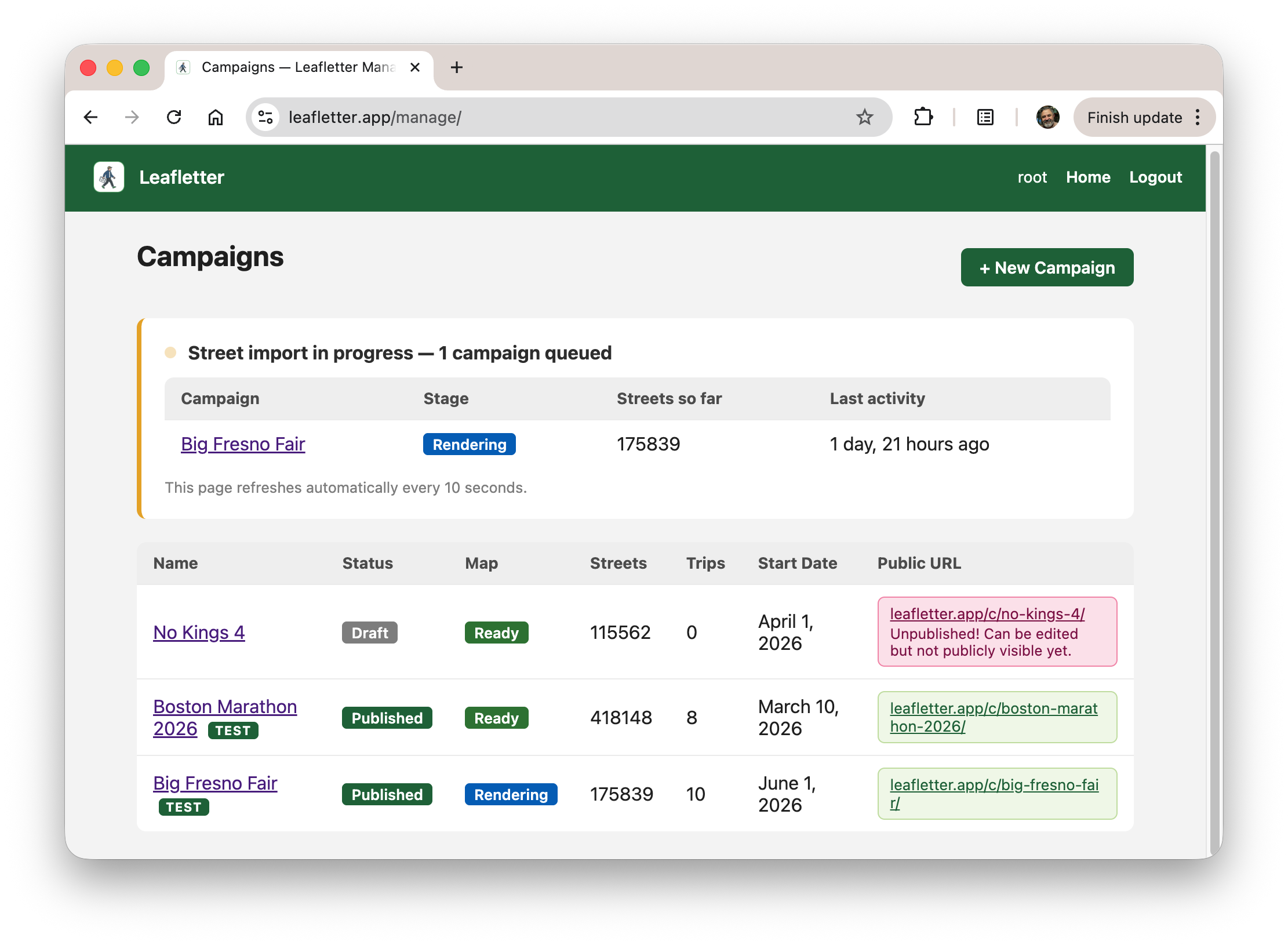The image size is (1288, 945).
Task: Click the profile avatar picture
Action: click(1047, 118)
